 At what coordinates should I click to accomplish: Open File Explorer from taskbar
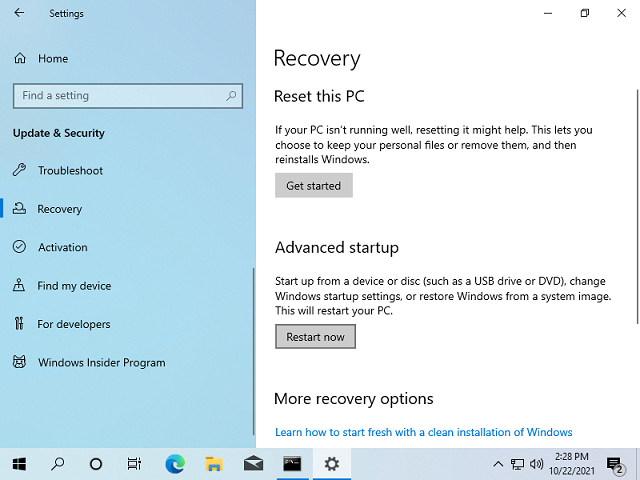coord(214,464)
